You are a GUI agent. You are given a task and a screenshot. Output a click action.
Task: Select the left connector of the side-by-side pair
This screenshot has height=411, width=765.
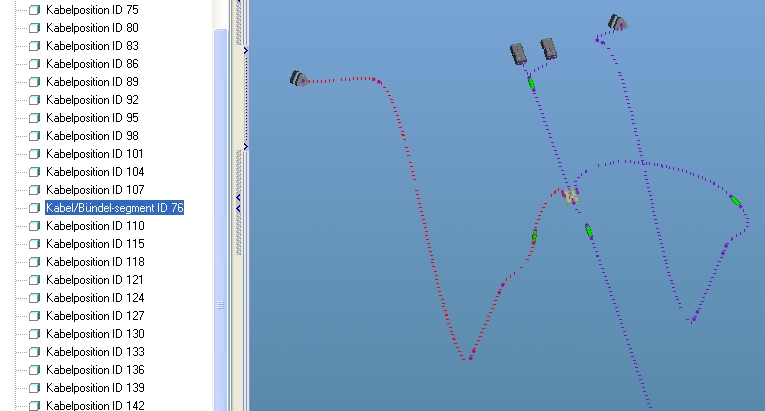click(518, 54)
